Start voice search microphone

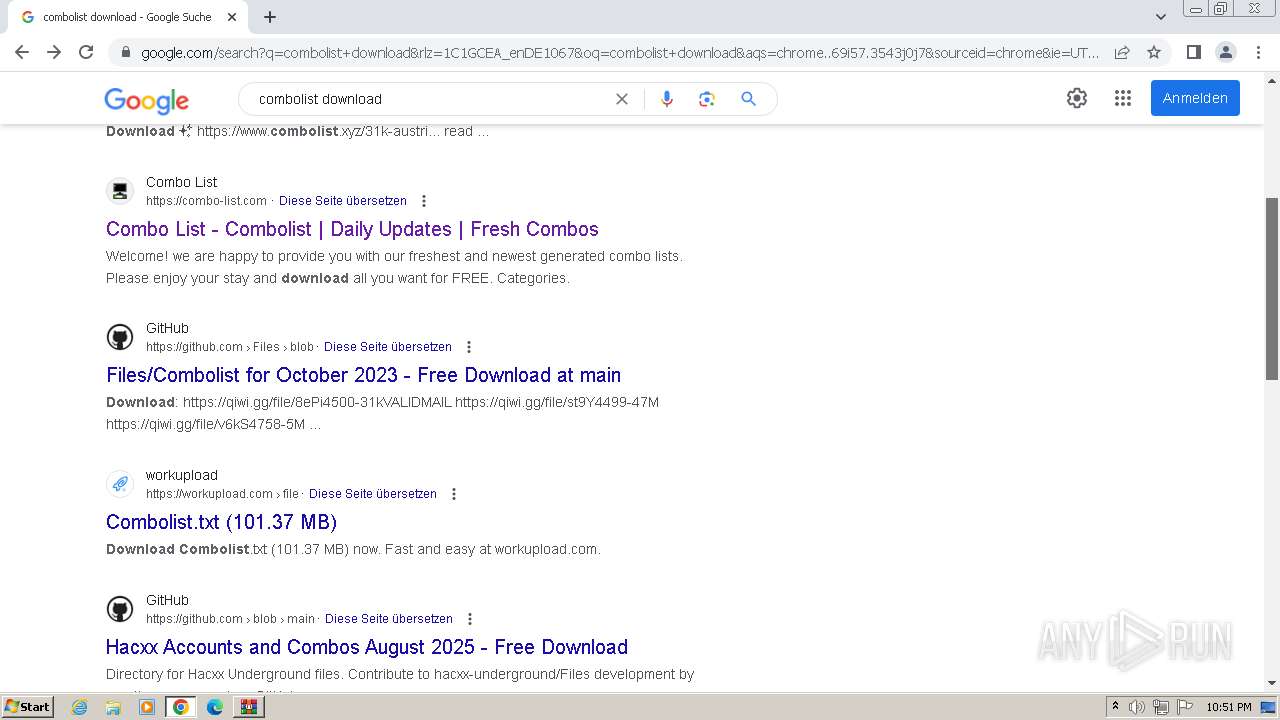pyautogui.click(x=667, y=99)
